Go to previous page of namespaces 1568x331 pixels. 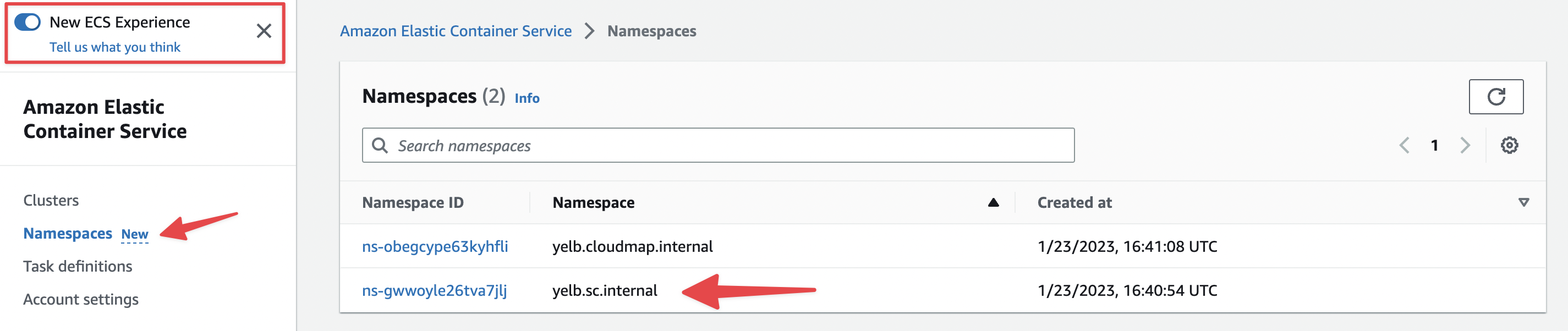(1404, 145)
